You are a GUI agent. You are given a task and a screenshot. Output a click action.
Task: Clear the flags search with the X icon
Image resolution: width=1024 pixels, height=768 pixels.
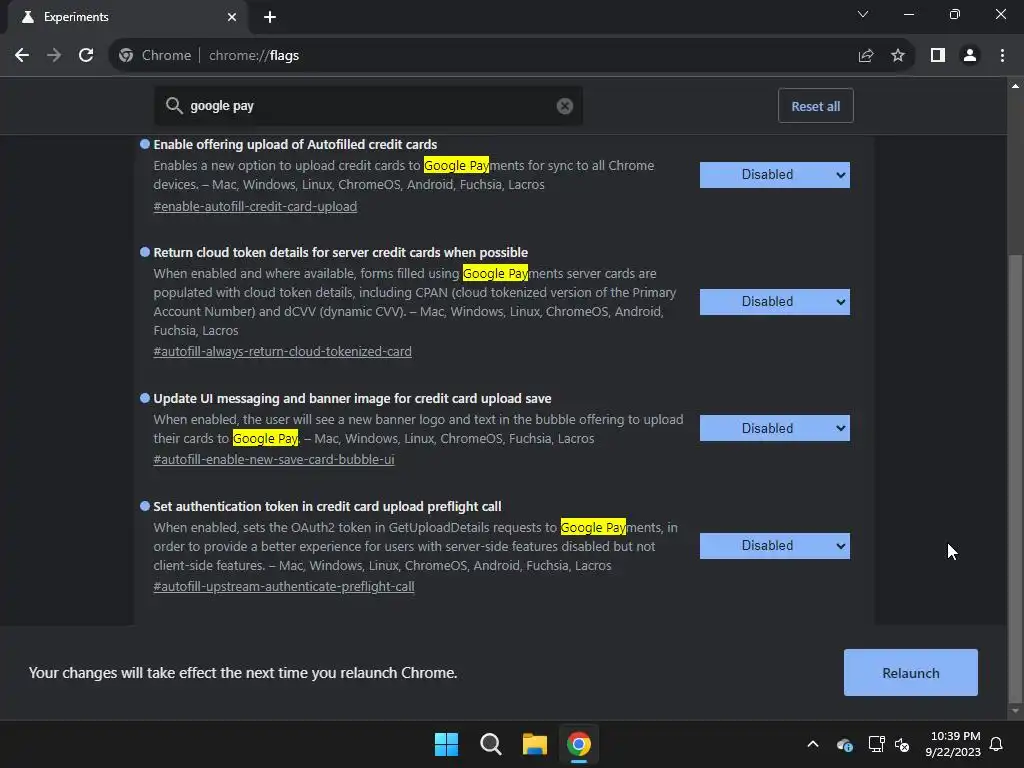pyautogui.click(x=565, y=106)
